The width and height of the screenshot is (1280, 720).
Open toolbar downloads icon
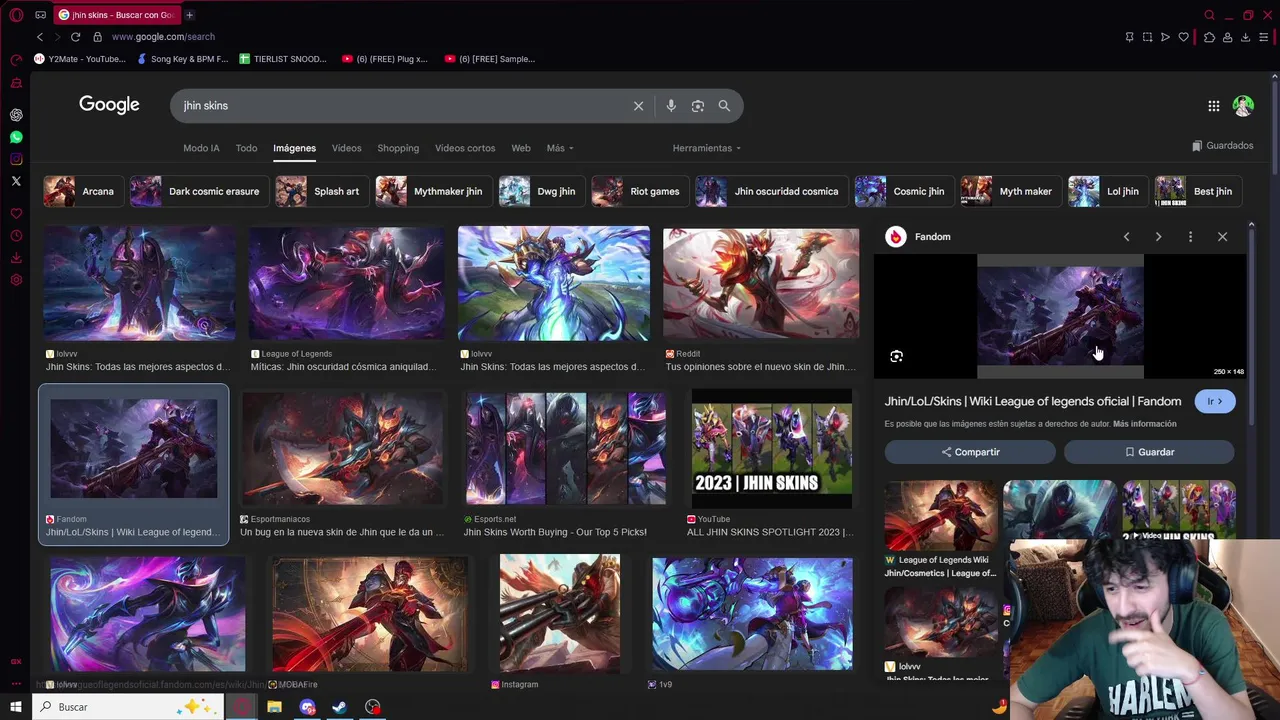click(1245, 37)
